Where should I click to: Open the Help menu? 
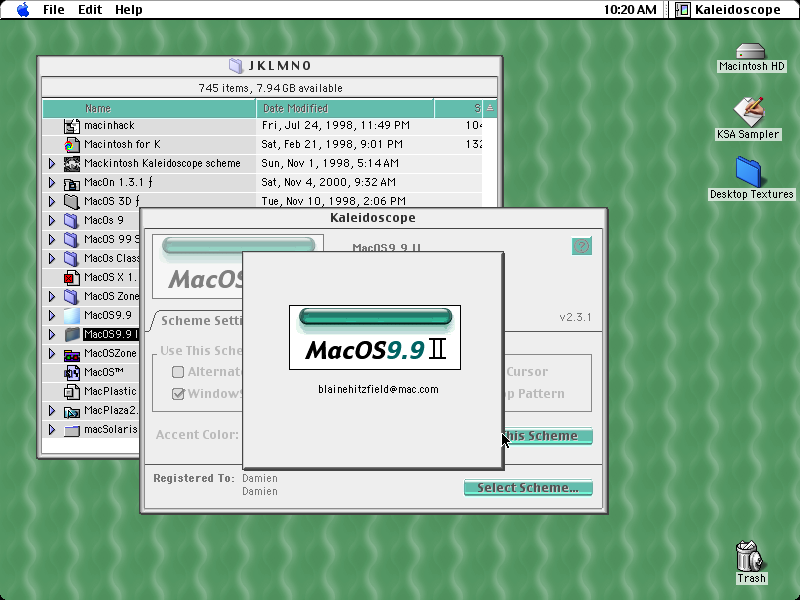point(129,10)
